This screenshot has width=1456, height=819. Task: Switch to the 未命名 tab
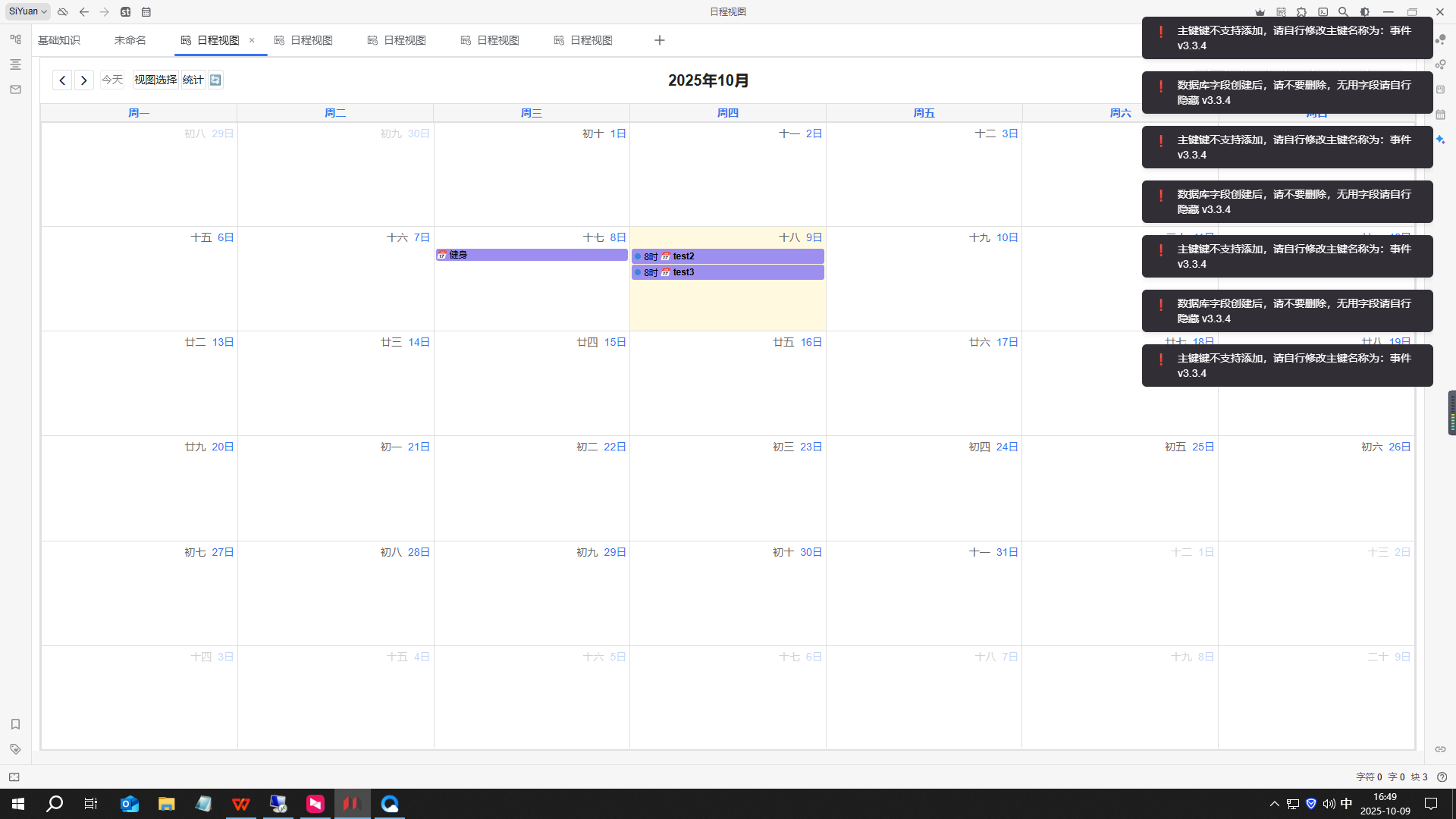tap(130, 40)
